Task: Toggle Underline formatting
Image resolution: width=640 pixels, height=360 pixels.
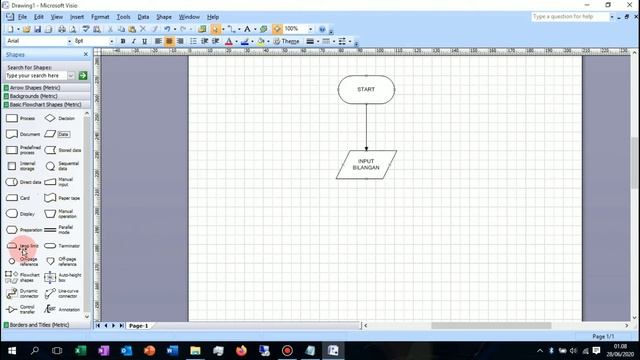Action: (x=144, y=41)
